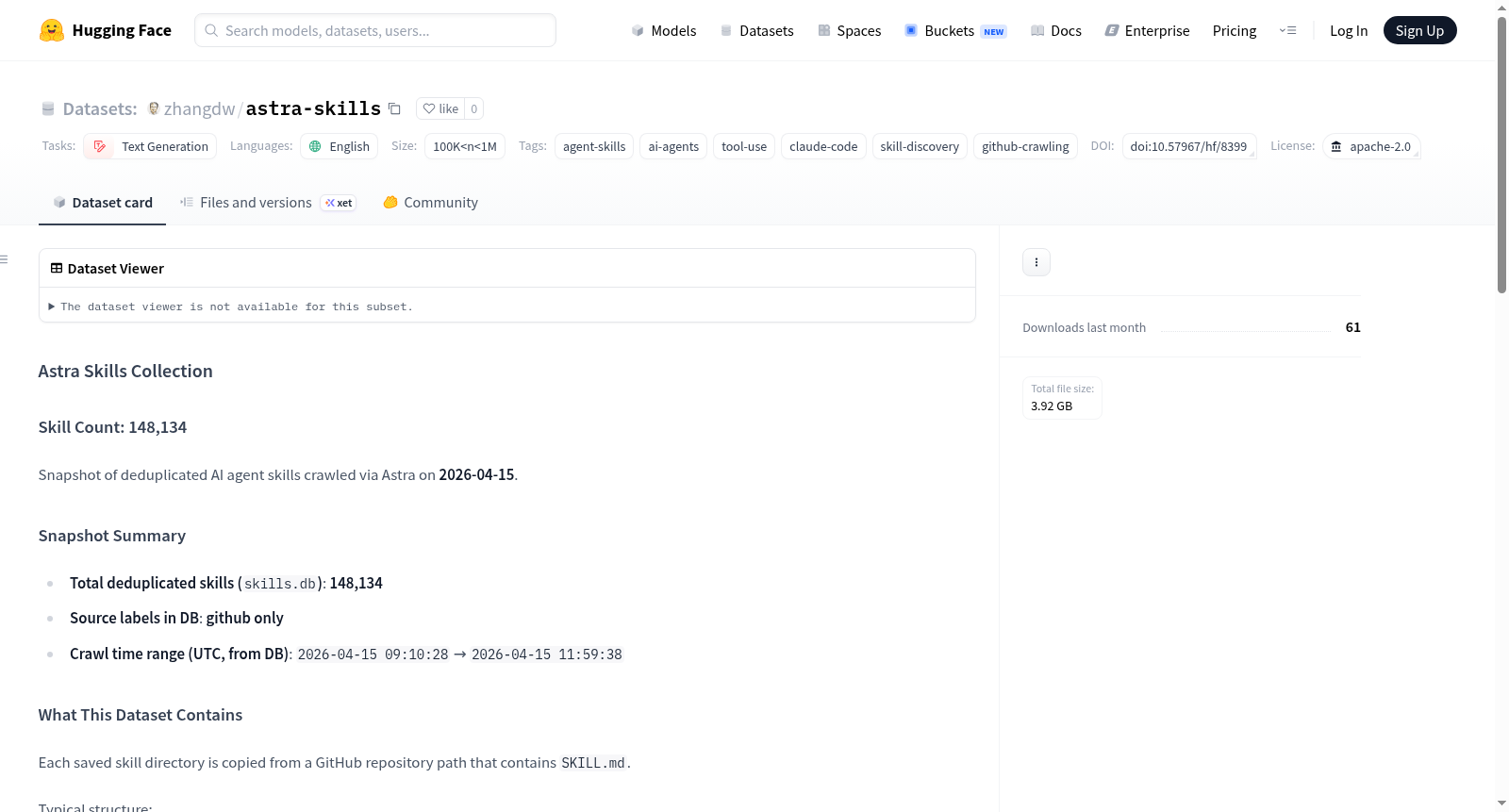Open the DOI doi:10.57967/hf/8399 tag
Screen dimensions: 1509x812
tap(1188, 146)
